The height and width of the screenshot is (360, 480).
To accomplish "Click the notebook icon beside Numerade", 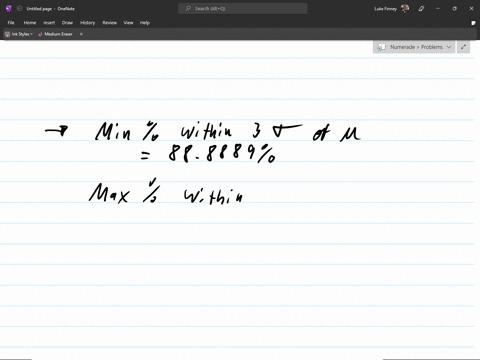I will (x=381, y=47).
